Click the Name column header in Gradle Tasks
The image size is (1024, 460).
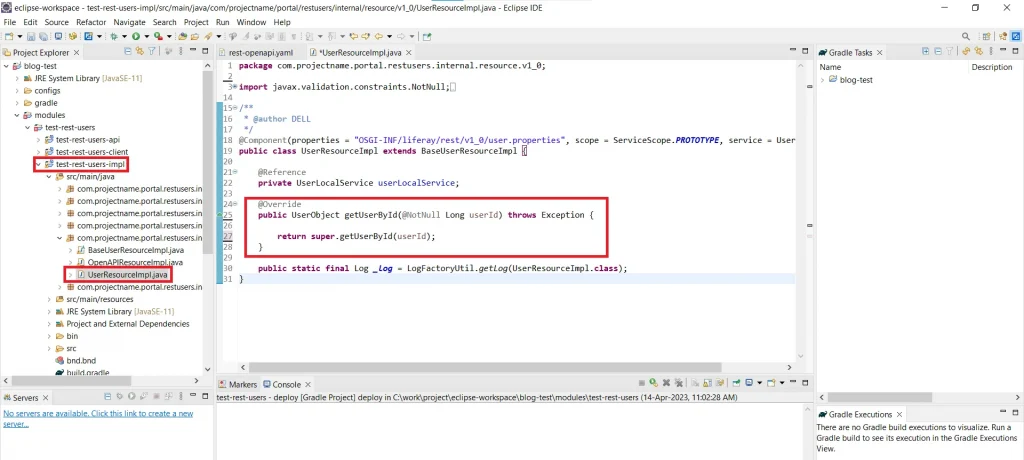point(830,67)
